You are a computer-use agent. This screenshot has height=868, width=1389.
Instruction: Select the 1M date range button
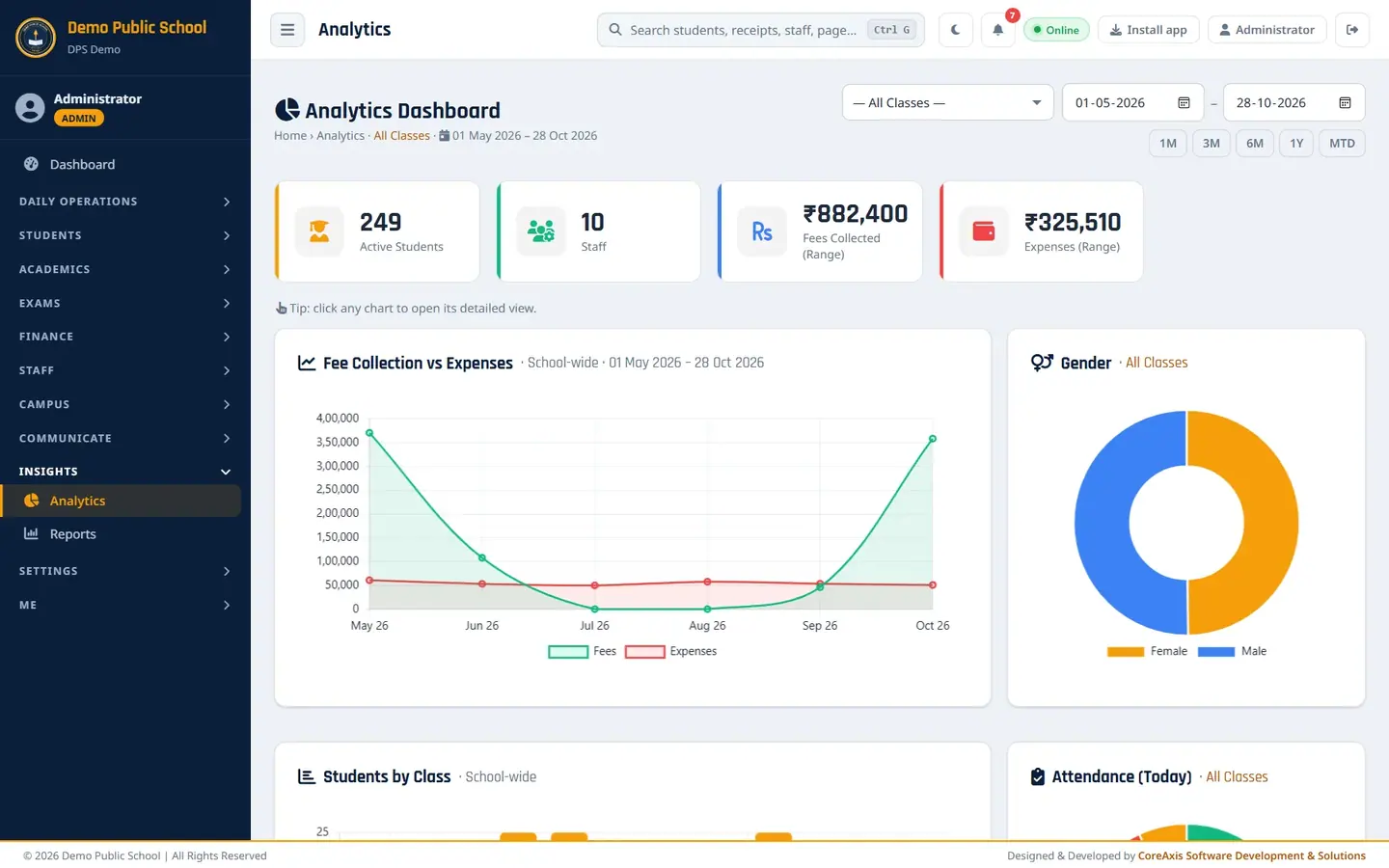(x=1168, y=144)
